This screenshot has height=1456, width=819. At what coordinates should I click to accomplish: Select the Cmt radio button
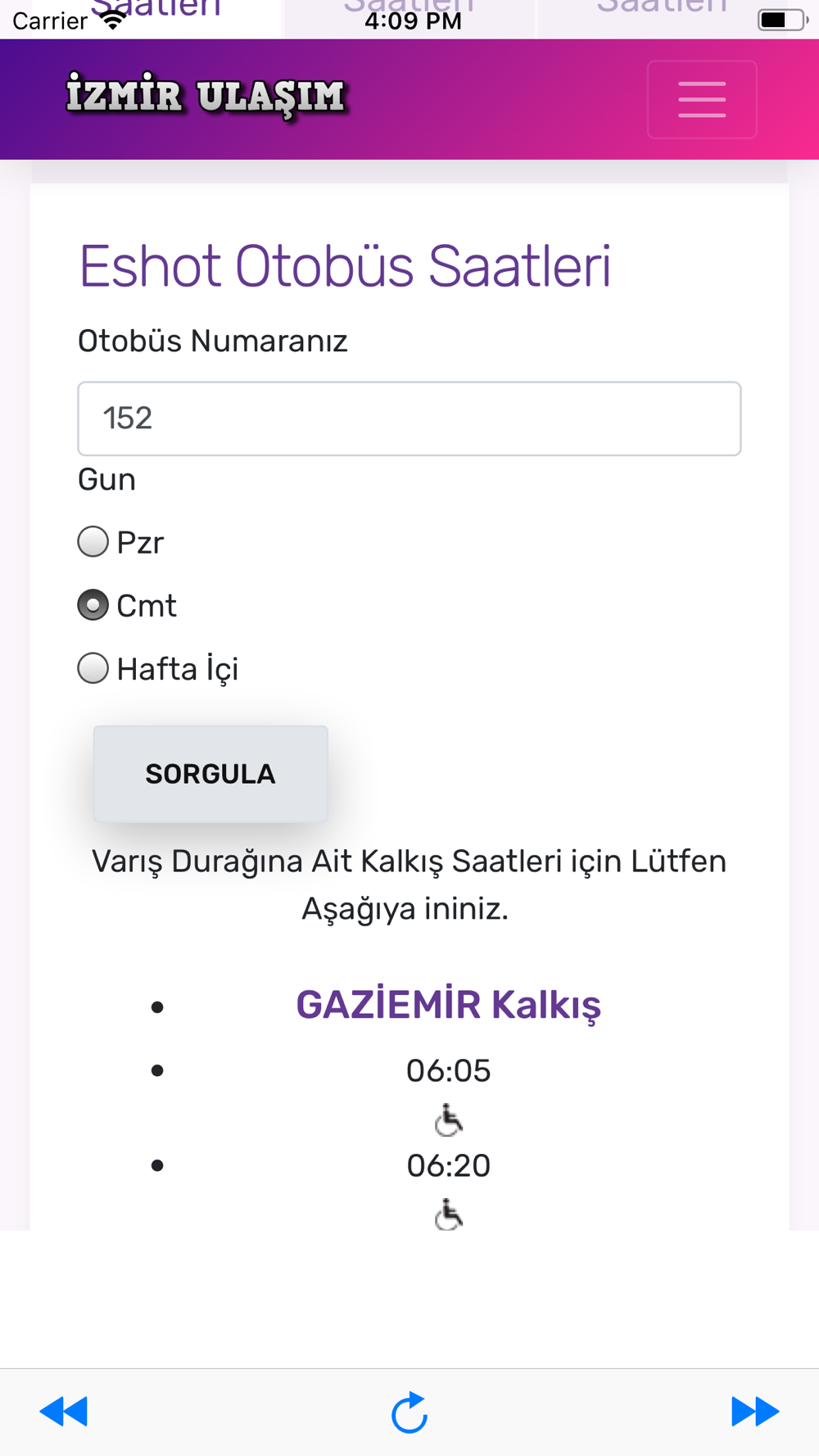pyautogui.click(x=93, y=605)
